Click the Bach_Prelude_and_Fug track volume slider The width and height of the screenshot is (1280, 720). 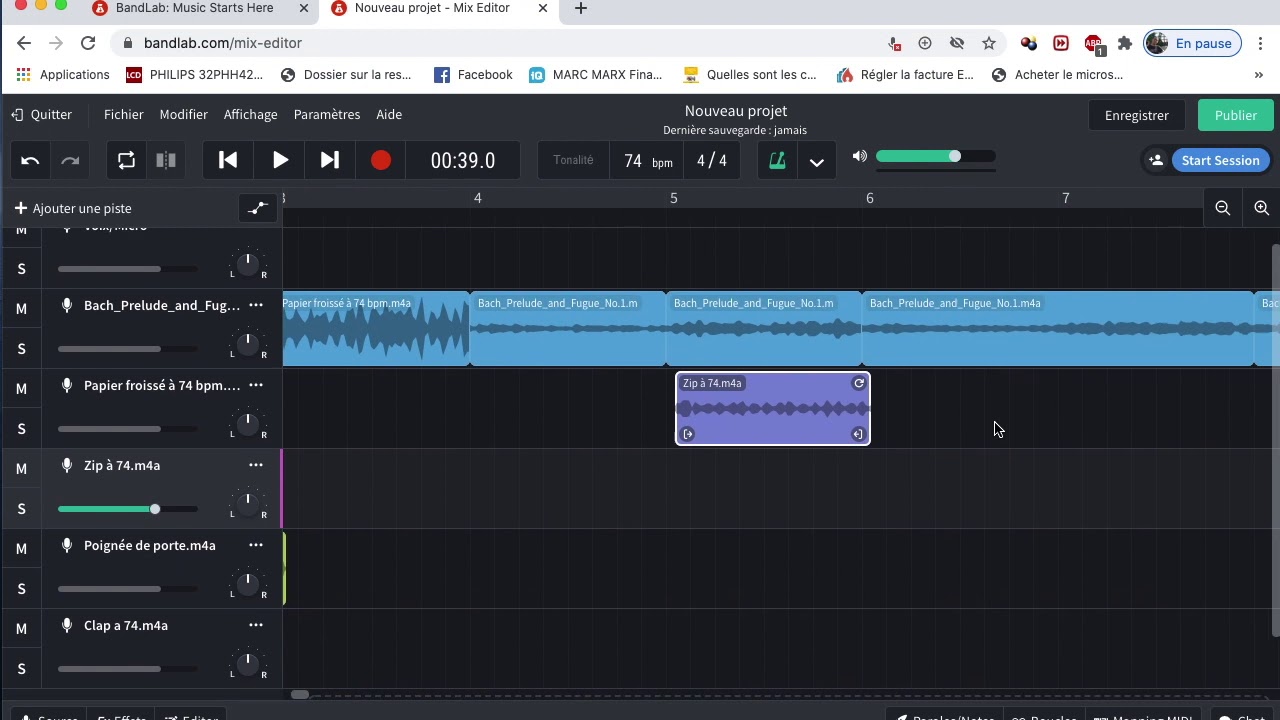[x=127, y=349]
